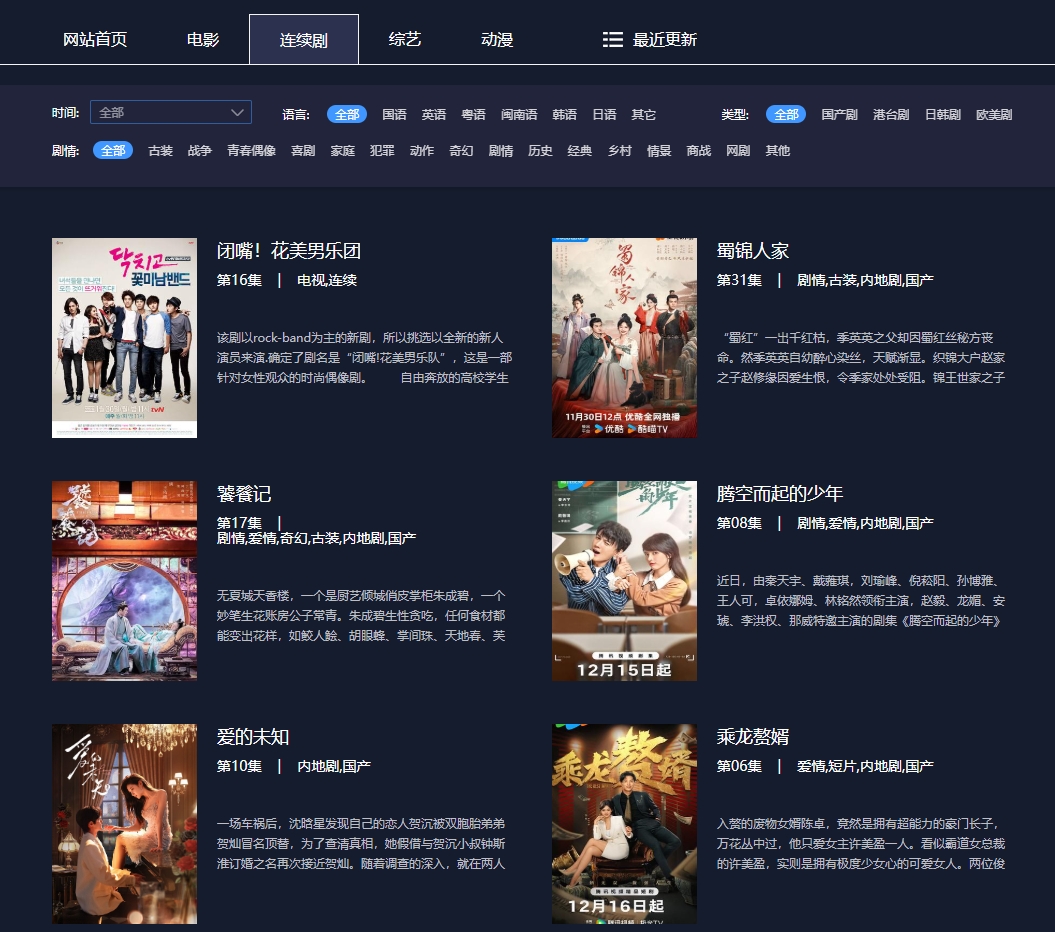Click the title 爱的未知
This screenshot has width=1055, height=932.
tap(253, 737)
